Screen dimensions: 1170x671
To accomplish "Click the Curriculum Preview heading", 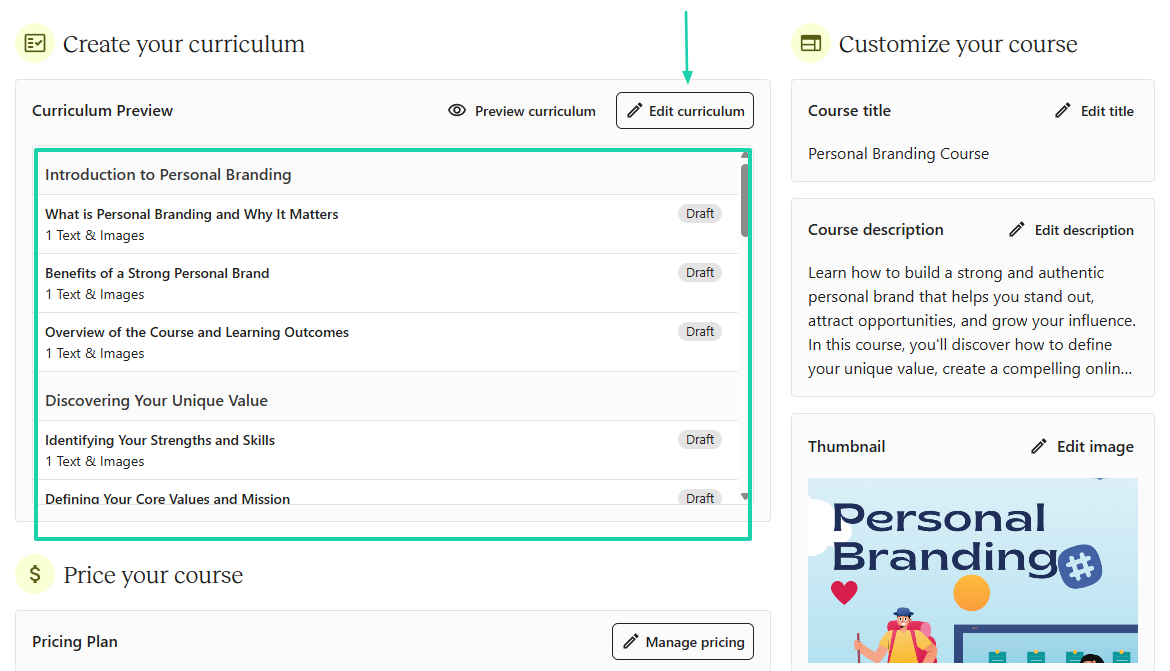I will 102,110.
